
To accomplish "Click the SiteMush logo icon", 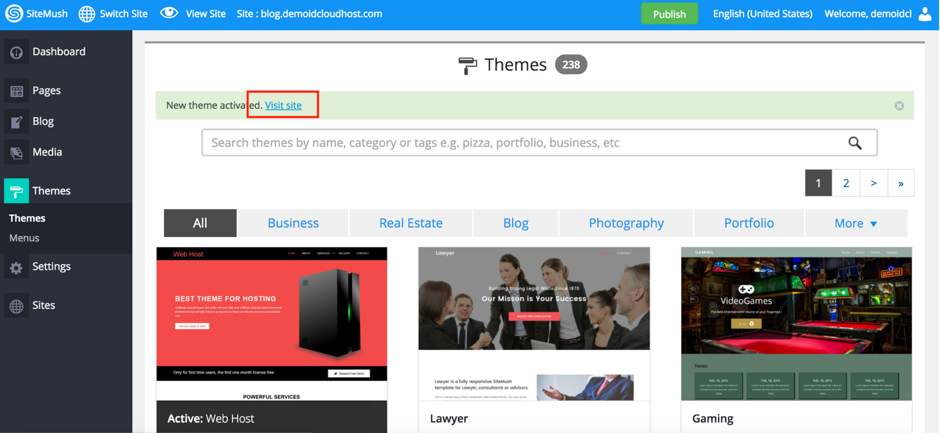I will click(x=14, y=14).
